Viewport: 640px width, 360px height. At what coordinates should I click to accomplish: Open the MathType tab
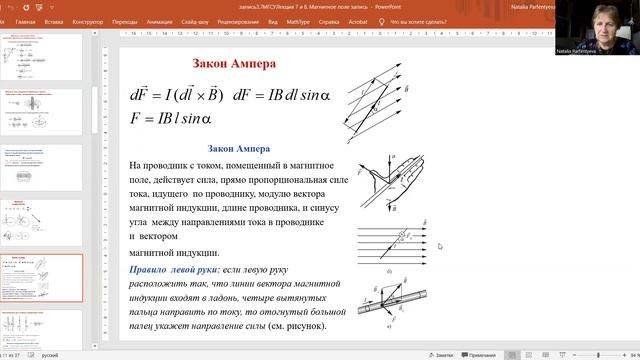(x=298, y=22)
